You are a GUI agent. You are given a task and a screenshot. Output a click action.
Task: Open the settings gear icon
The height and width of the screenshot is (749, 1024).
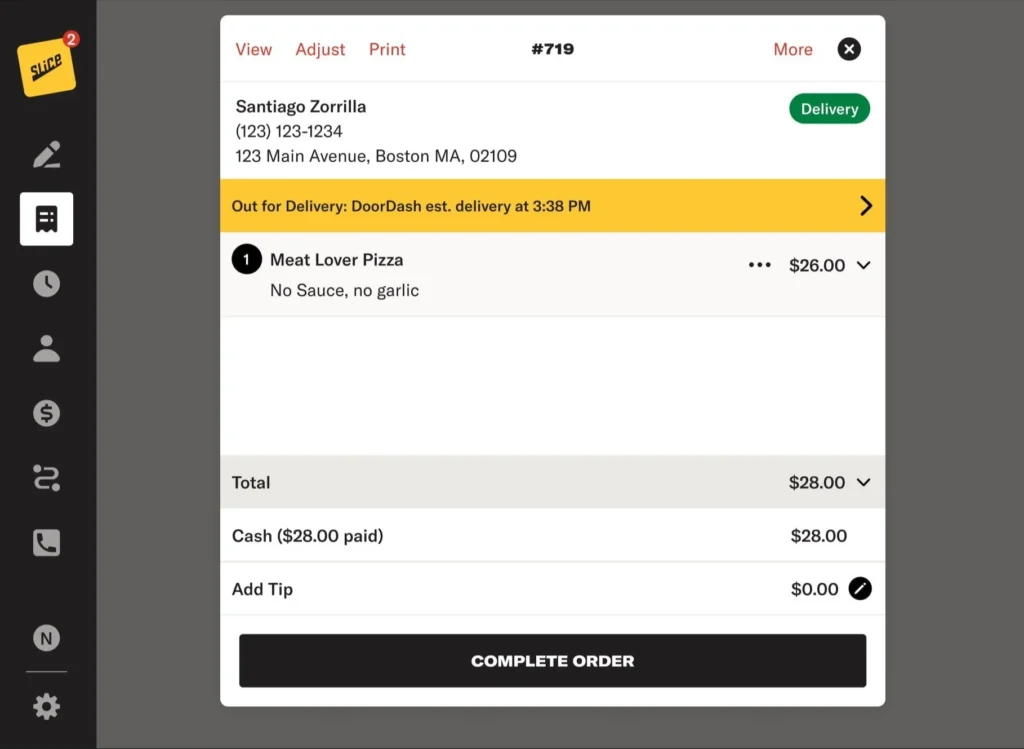pos(46,707)
